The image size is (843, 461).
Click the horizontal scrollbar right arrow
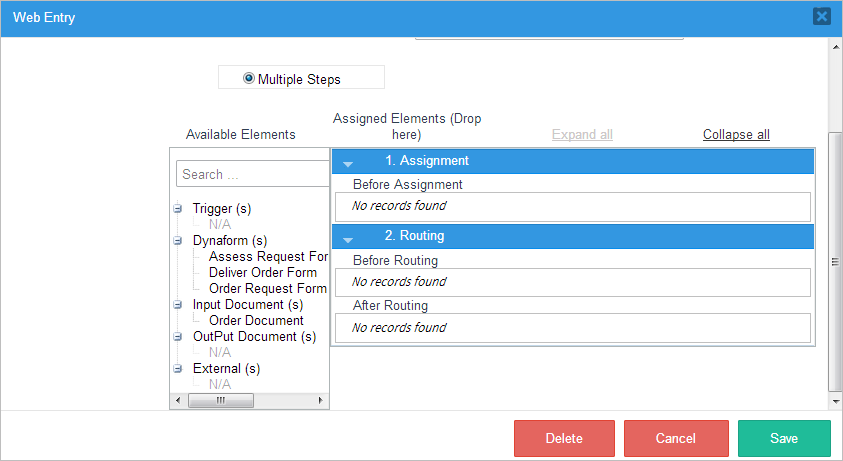(x=321, y=400)
